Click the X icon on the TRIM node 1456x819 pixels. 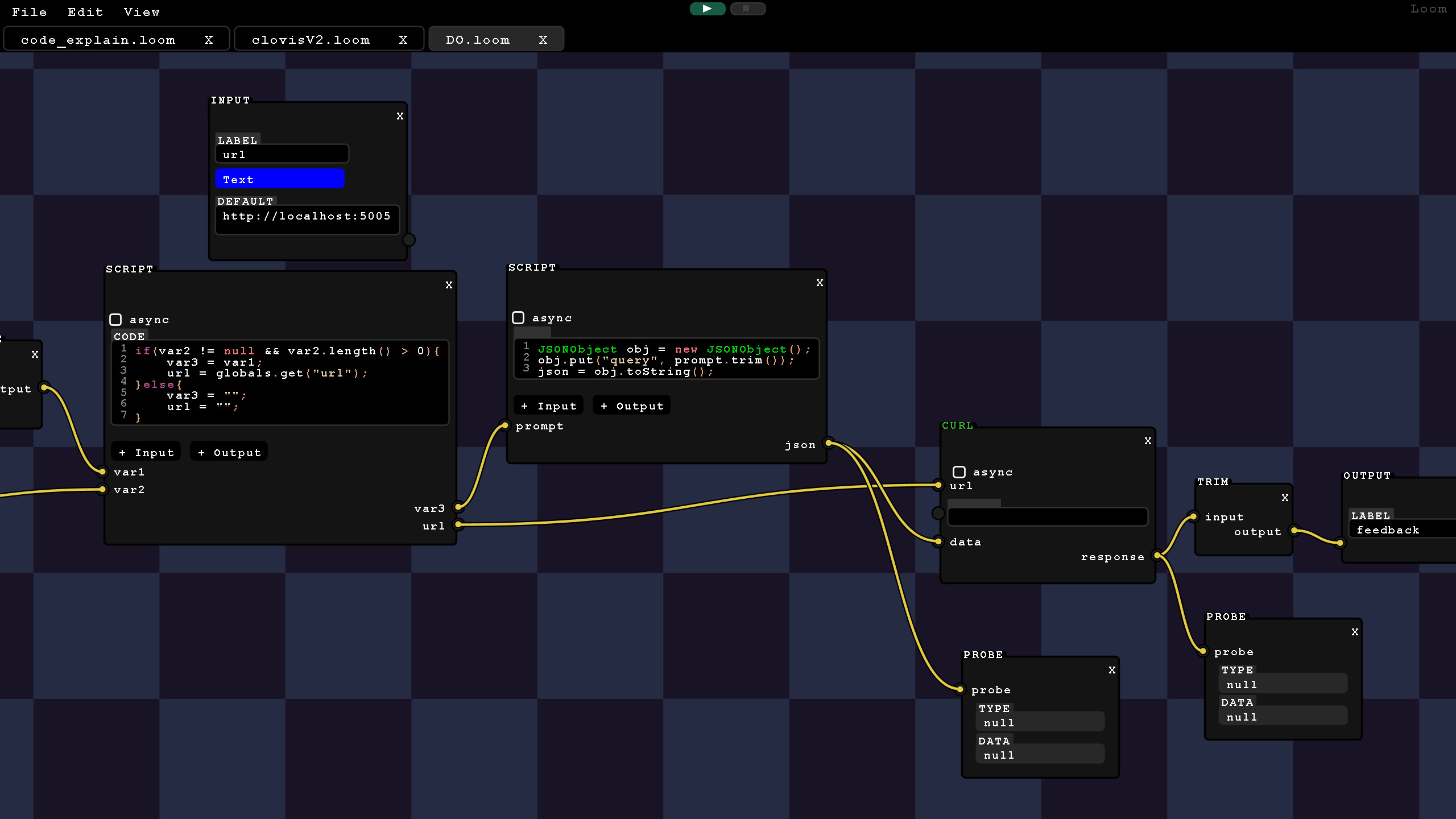(1285, 497)
